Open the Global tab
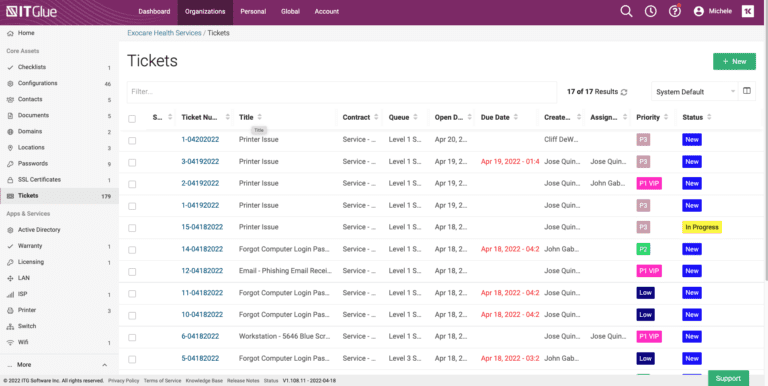Viewport: 768px width, 386px height. point(290,11)
